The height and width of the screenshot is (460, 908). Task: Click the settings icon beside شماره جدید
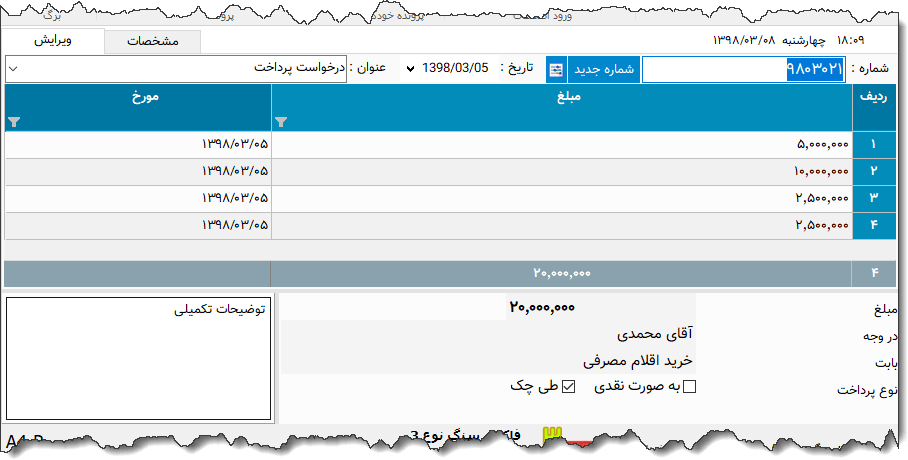point(556,70)
